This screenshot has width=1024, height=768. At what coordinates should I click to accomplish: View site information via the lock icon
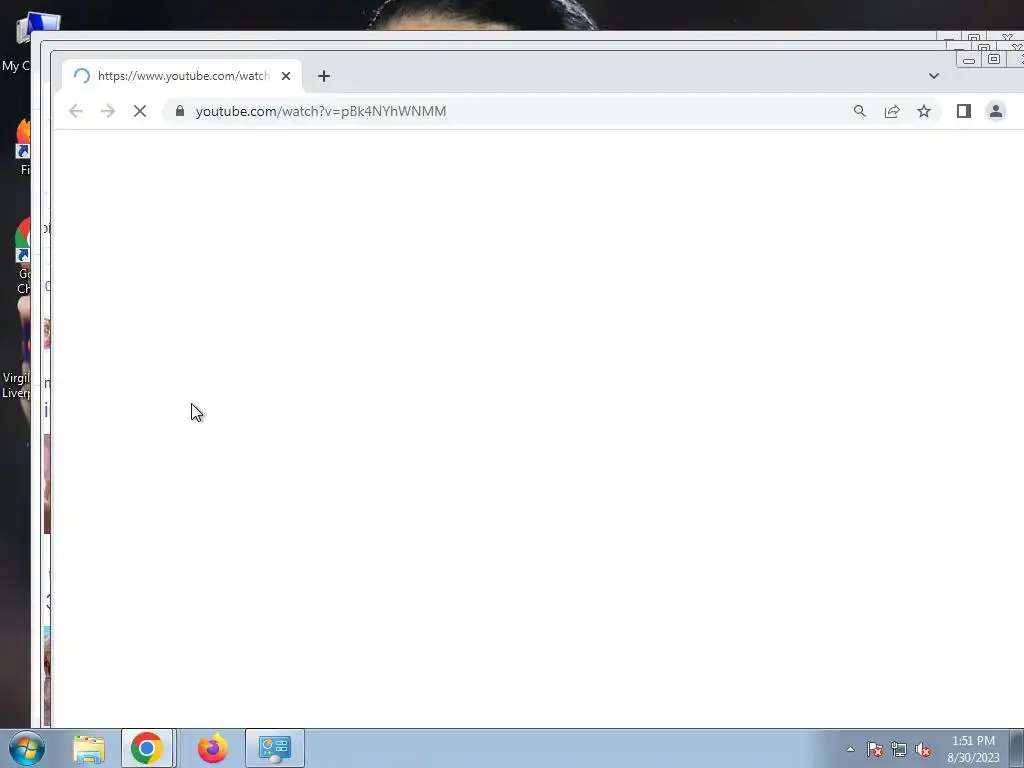[x=180, y=111]
